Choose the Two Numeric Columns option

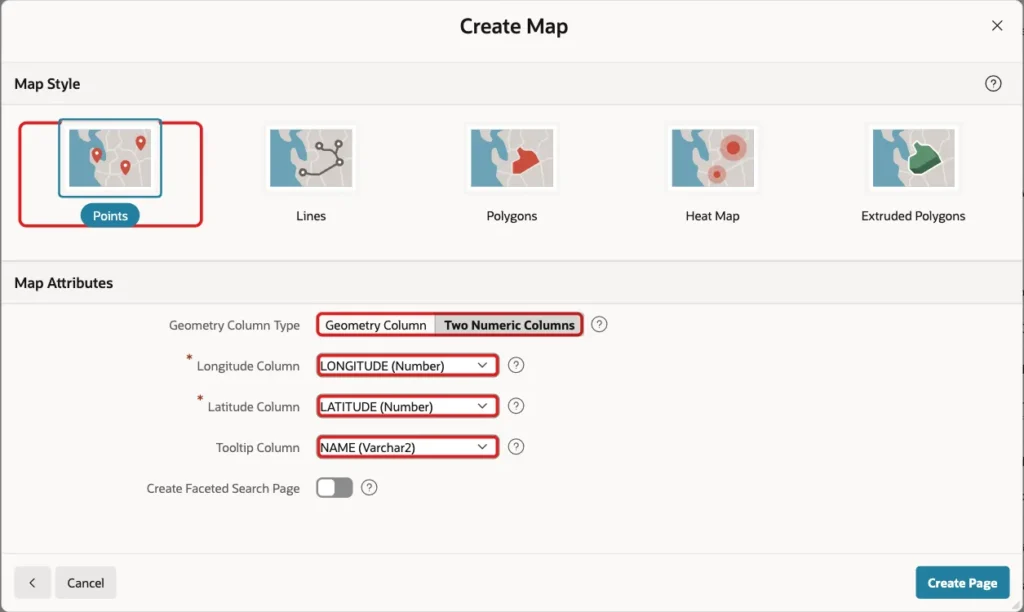pyautogui.click(x=509, y=325)
